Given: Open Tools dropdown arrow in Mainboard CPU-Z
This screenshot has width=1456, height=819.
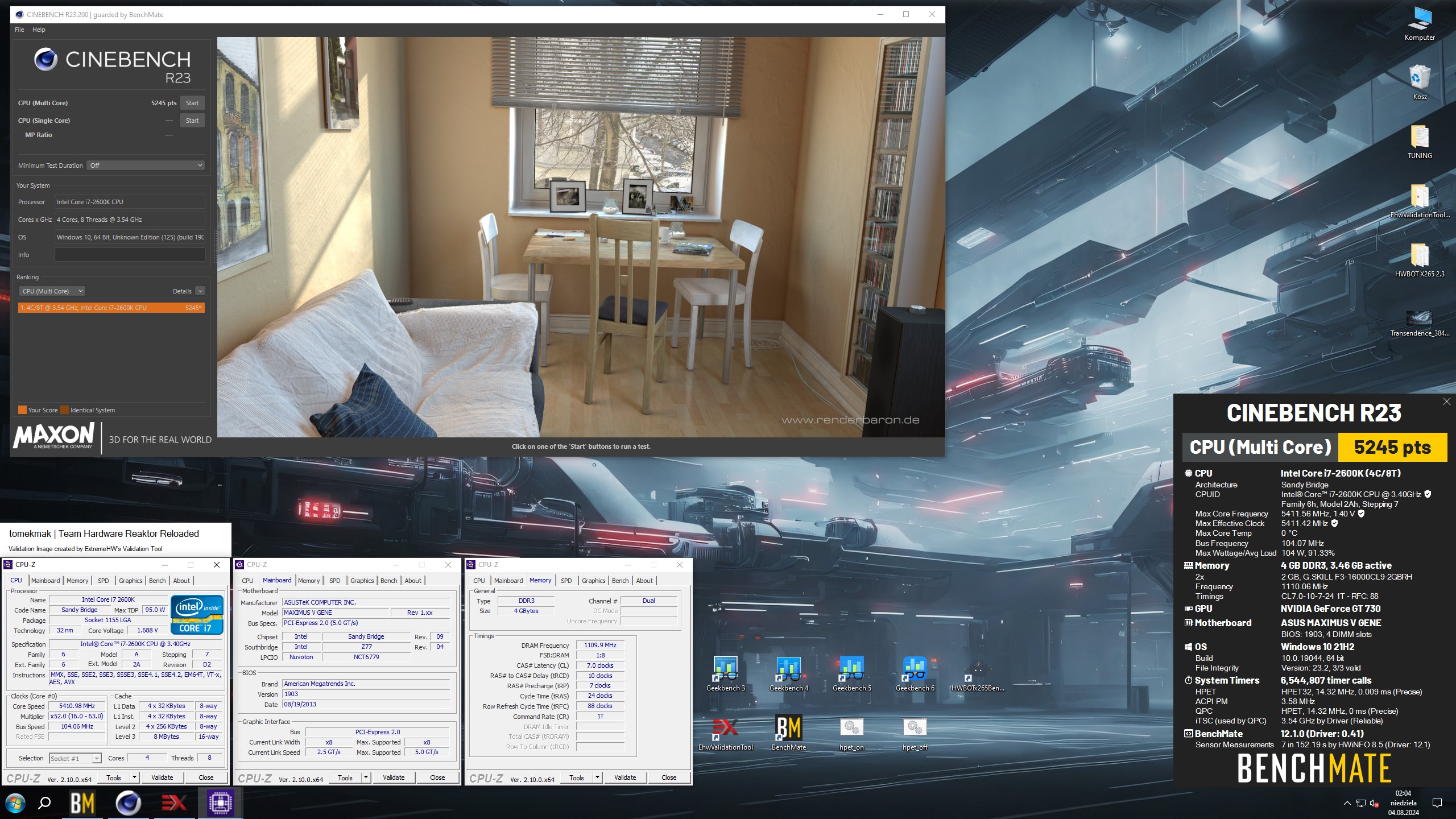Looking at the screenshot, I should tap(366, 777).
